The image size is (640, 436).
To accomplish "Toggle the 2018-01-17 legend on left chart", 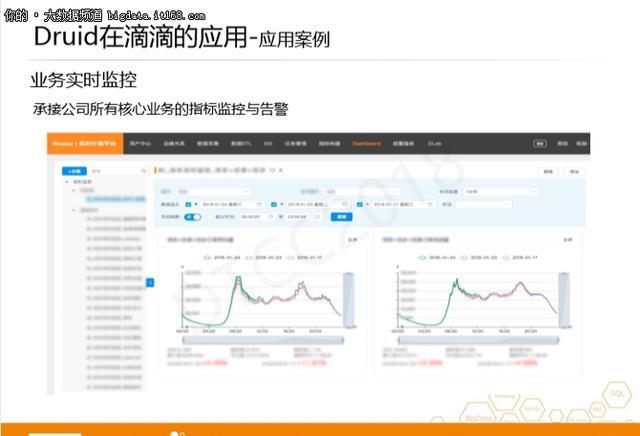I will [x=305, y=258].
